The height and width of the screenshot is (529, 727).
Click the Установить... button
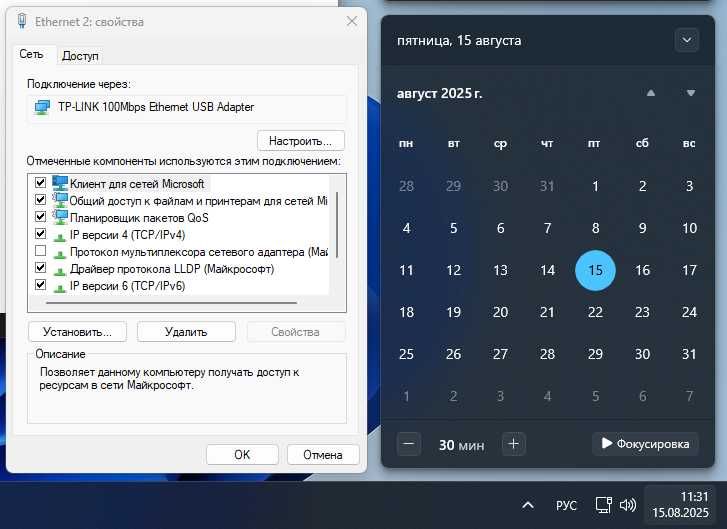77,332
